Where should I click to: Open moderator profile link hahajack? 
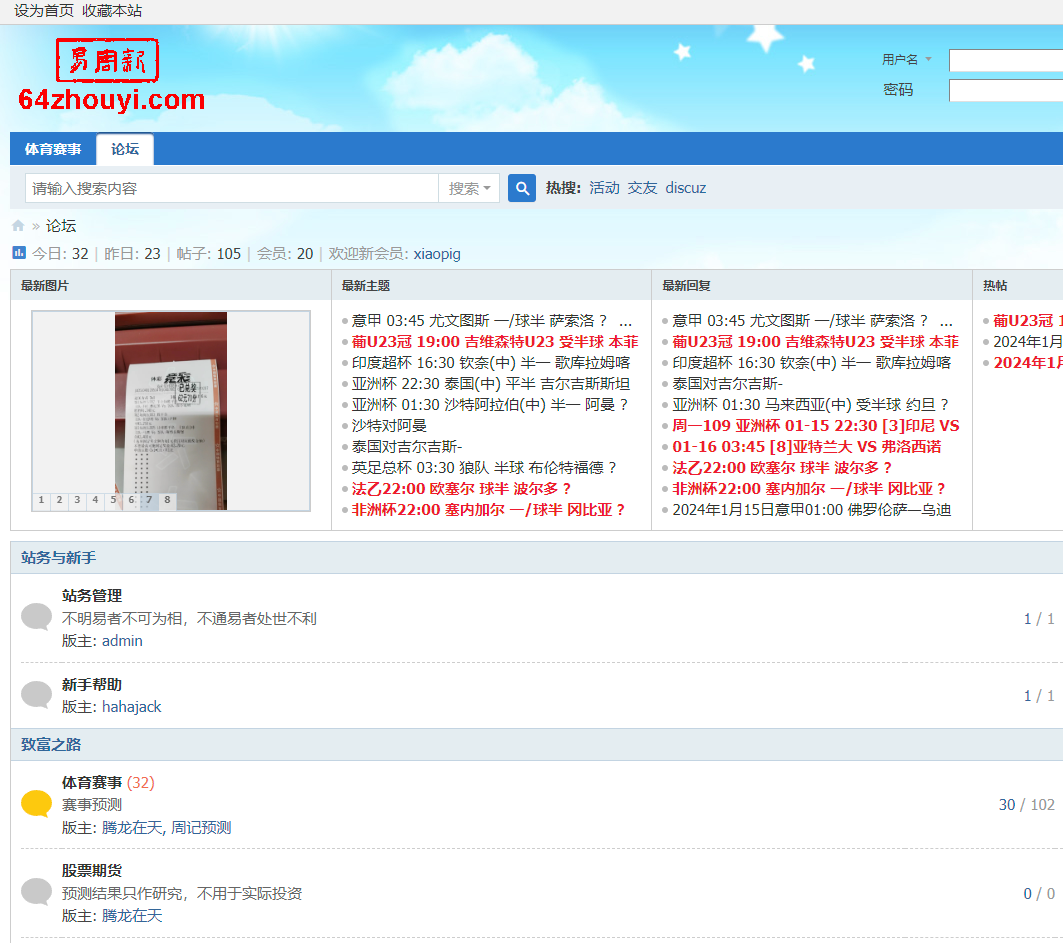point(131,707)
